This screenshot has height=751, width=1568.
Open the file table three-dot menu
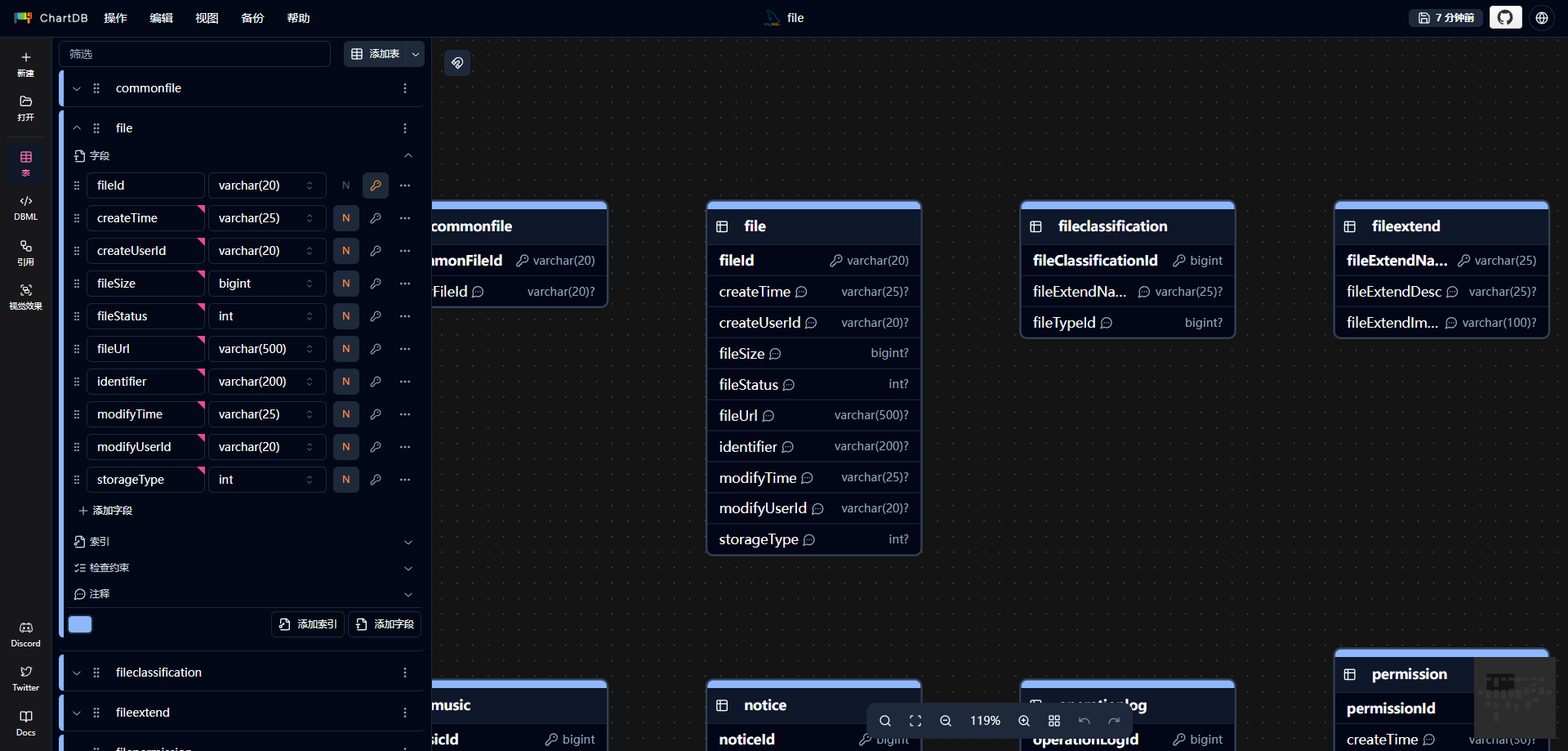405,128
